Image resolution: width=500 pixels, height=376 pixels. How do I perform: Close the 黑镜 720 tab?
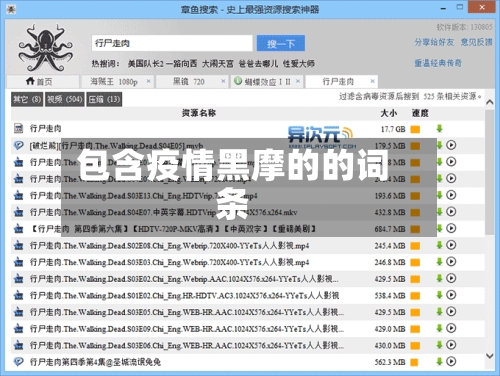click(223, 81)
